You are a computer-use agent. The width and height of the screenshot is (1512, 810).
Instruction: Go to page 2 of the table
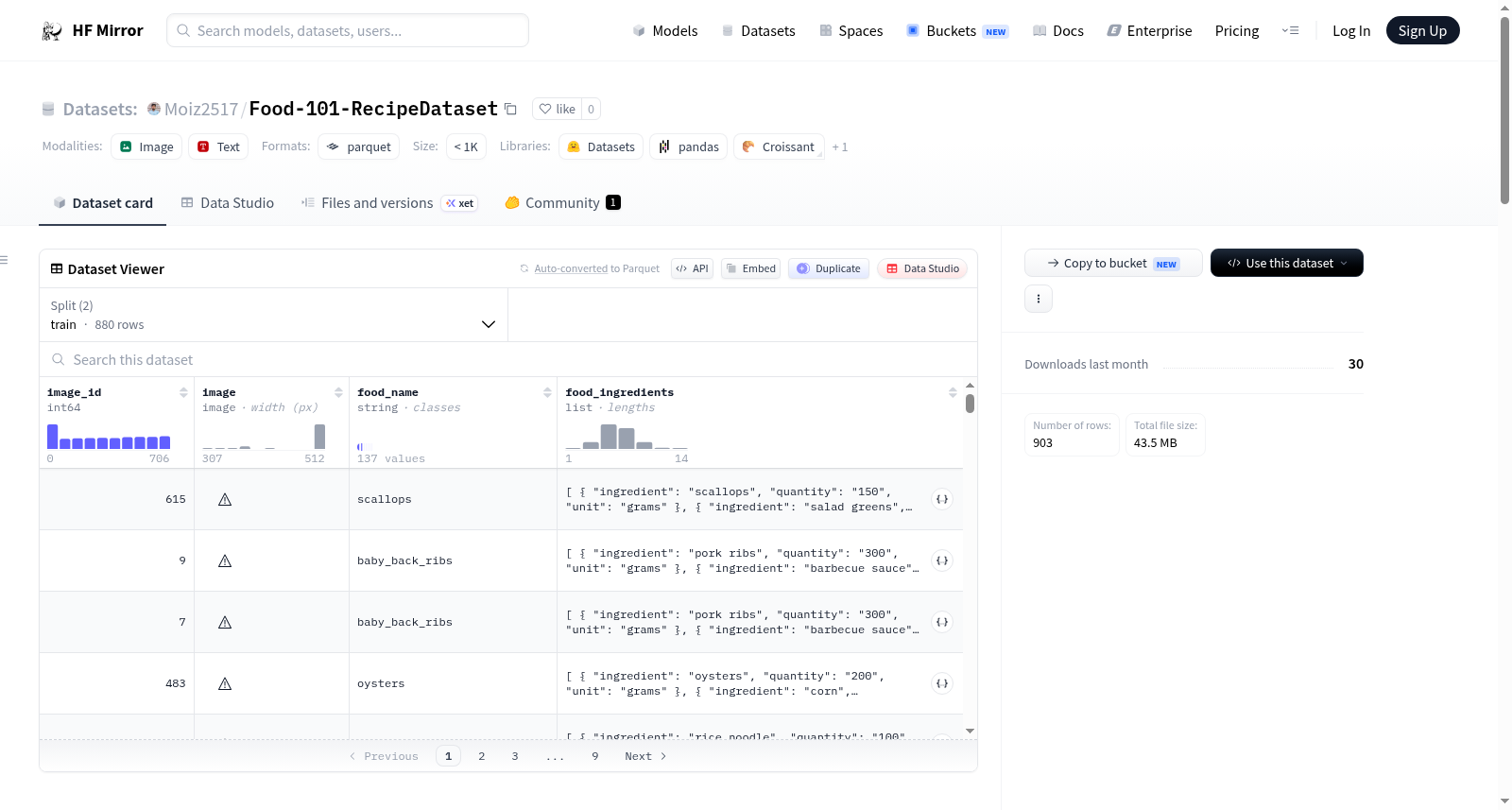[482, 756]
